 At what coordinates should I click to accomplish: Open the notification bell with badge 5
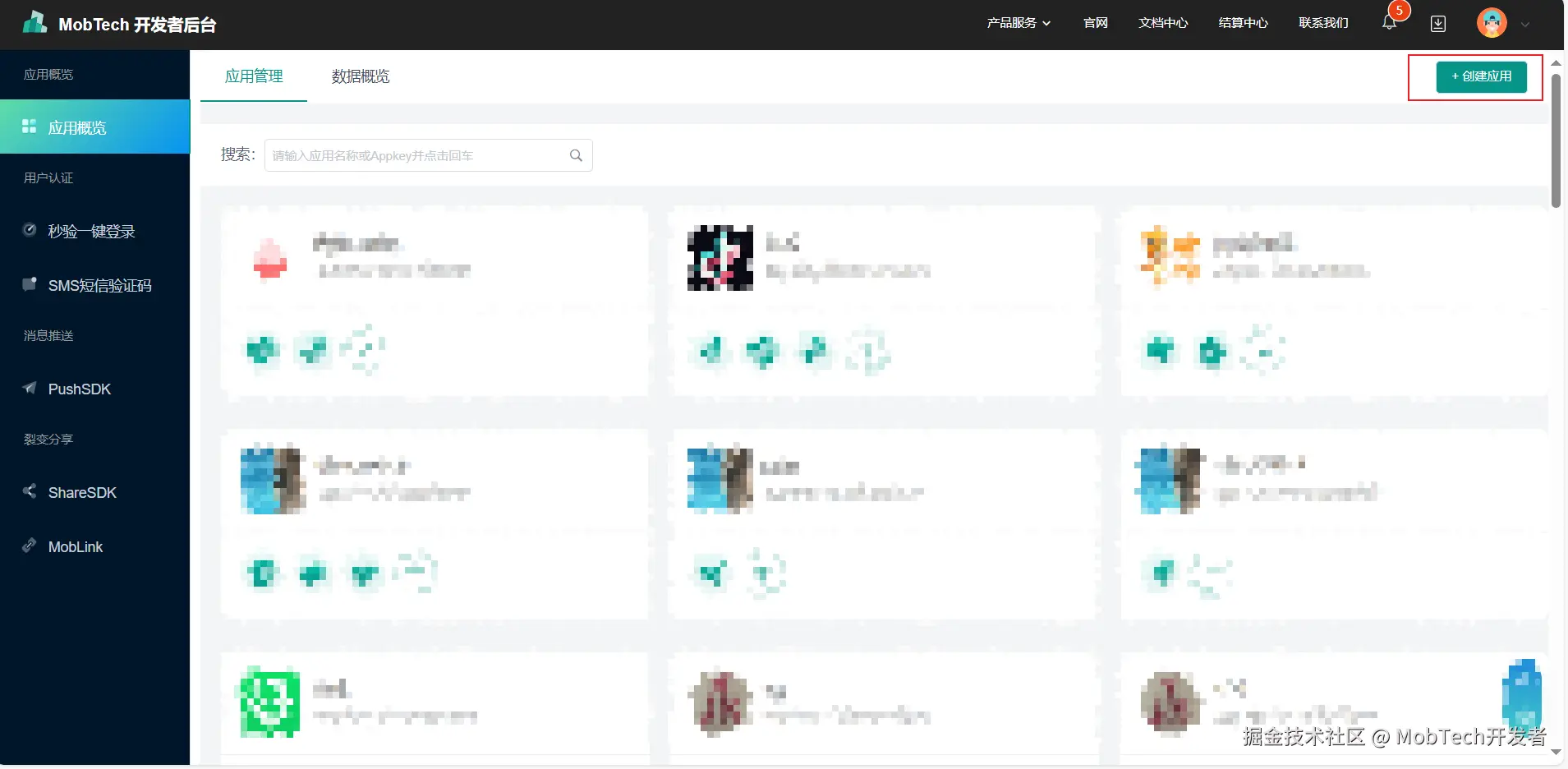click(1390, 22)
